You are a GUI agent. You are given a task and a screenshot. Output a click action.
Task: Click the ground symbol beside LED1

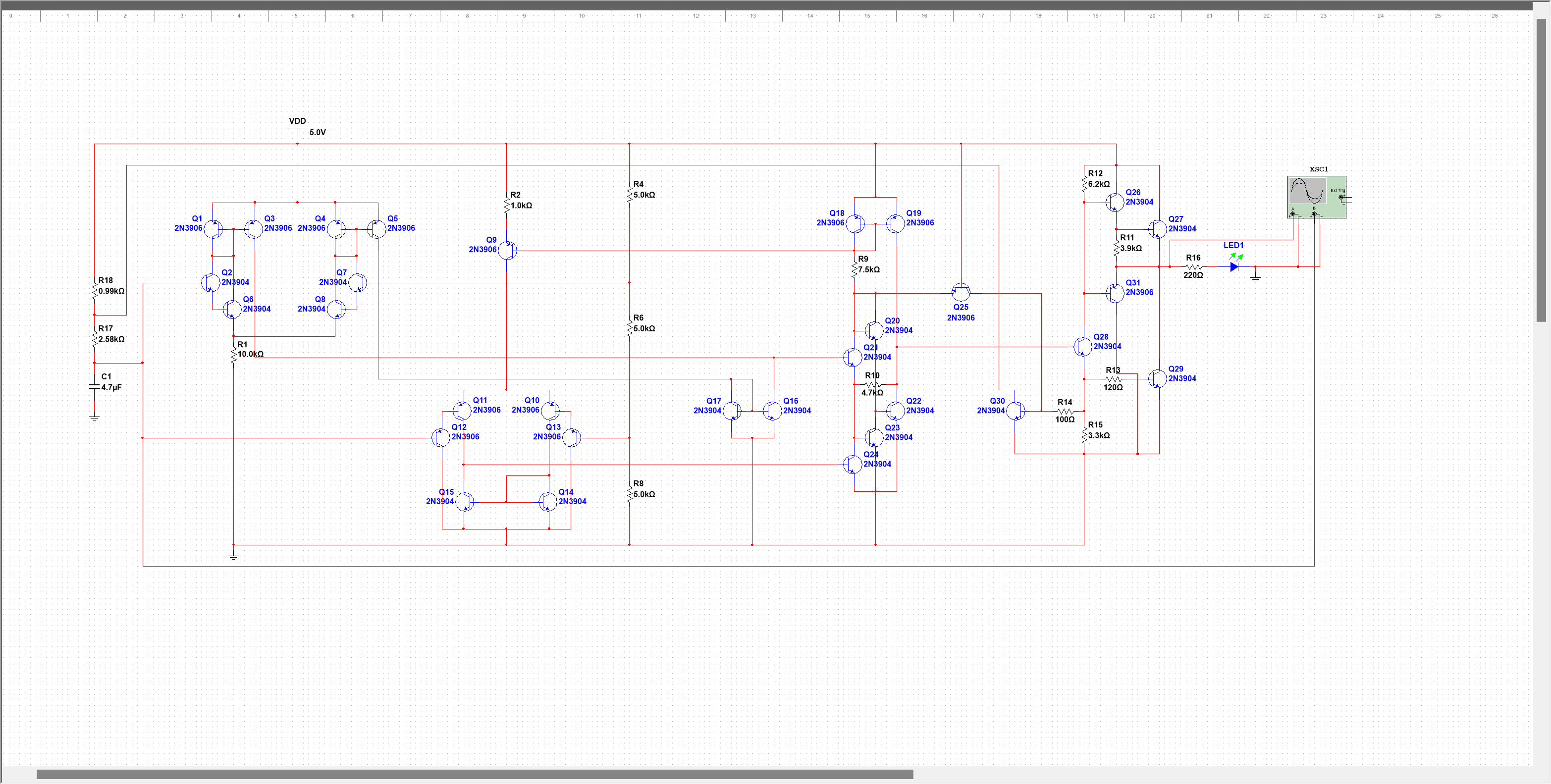[1255, 276]
